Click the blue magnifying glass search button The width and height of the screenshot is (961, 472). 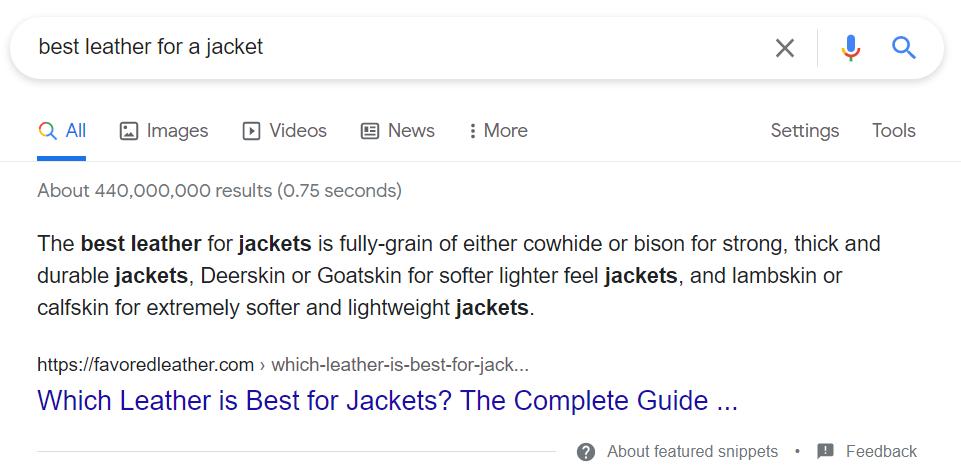point(903,47)
